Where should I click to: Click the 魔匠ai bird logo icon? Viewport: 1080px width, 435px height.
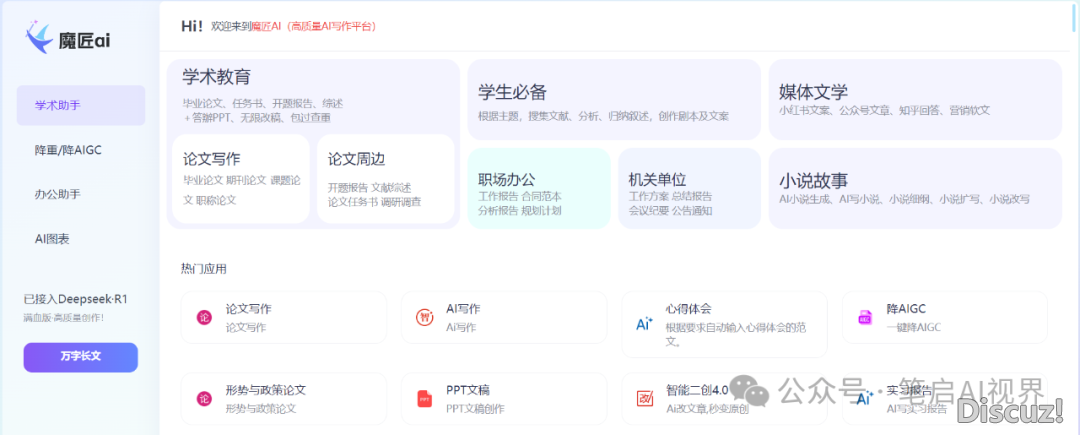(x=40, y=38)
